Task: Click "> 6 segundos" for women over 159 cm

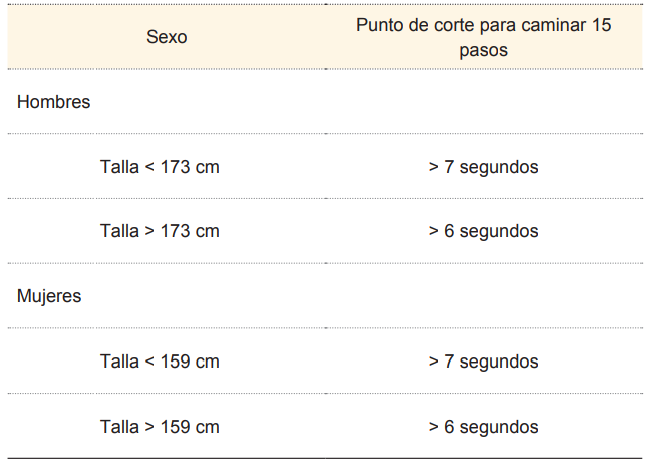Action: [483, 427]
